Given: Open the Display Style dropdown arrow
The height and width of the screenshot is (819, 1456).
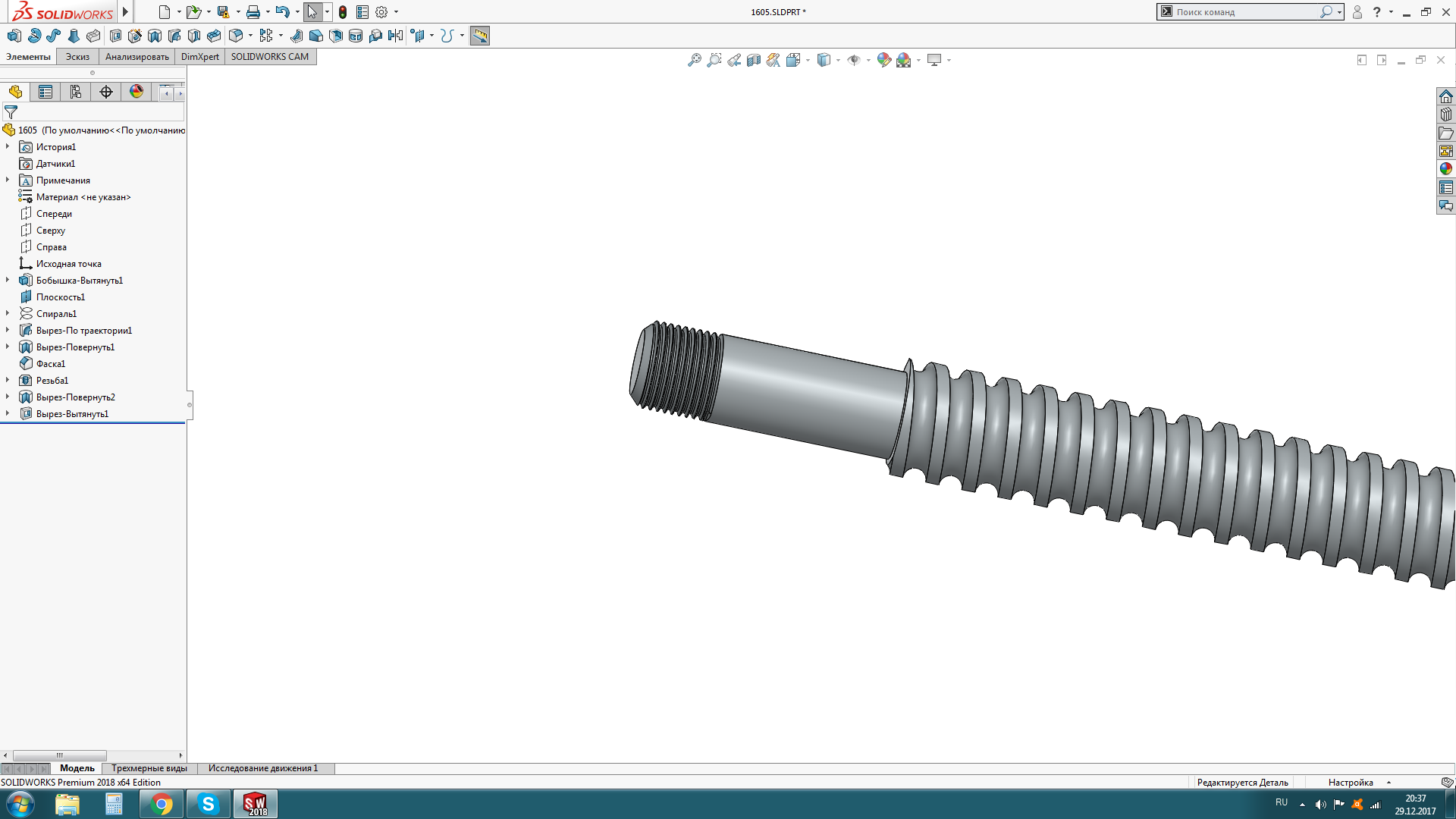Looking at the screenshot, I should tap(838, 60).
